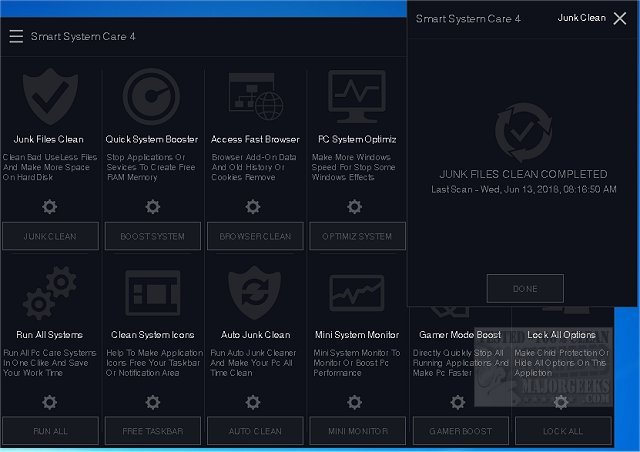Open settings gear under Junk Files Clean
Viewport: 640px width, 452px height.
click(x=50, y=207)
